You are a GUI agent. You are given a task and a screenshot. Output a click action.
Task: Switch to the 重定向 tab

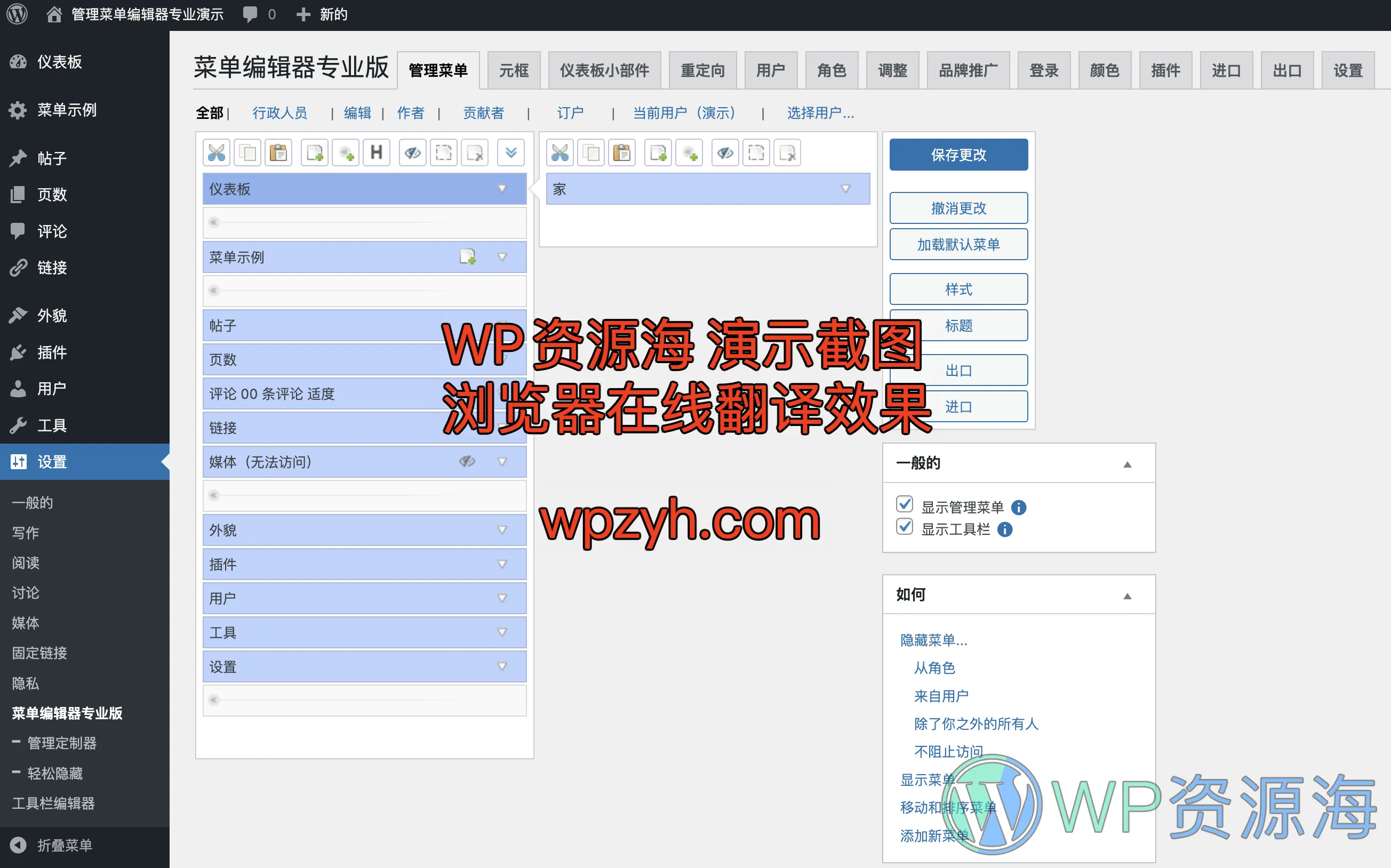click(702, 70)
